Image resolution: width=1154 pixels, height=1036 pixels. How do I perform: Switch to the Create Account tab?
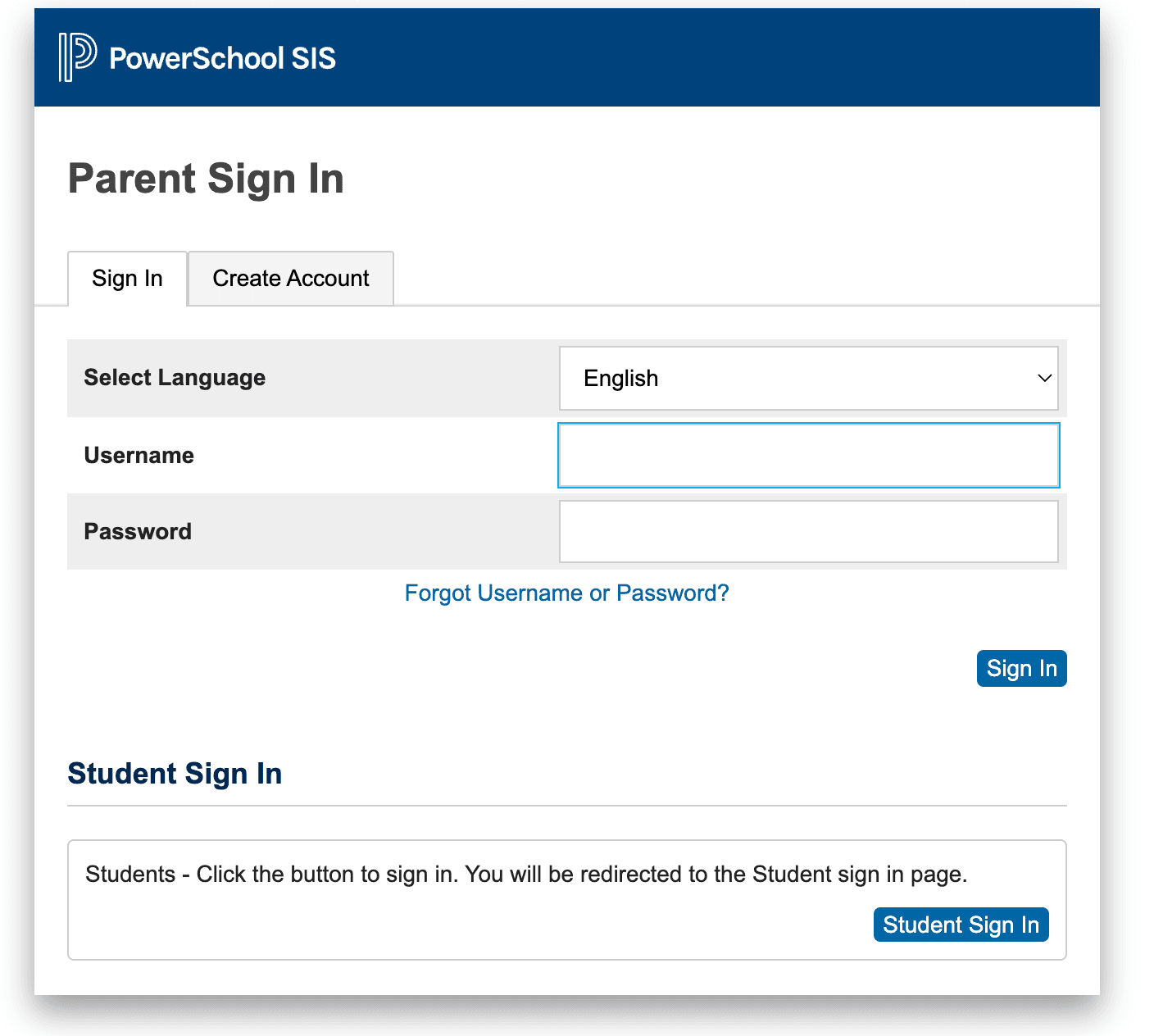point(290,278)
